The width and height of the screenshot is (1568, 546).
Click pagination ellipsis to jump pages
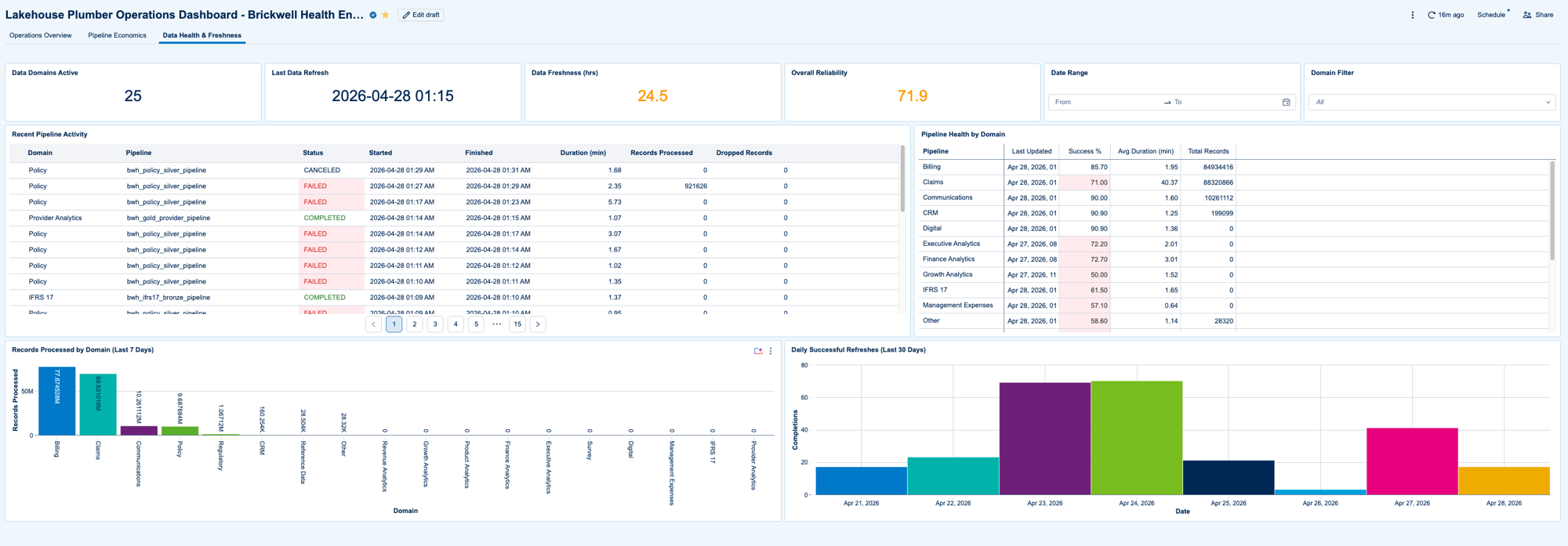(x=497, y=324)
